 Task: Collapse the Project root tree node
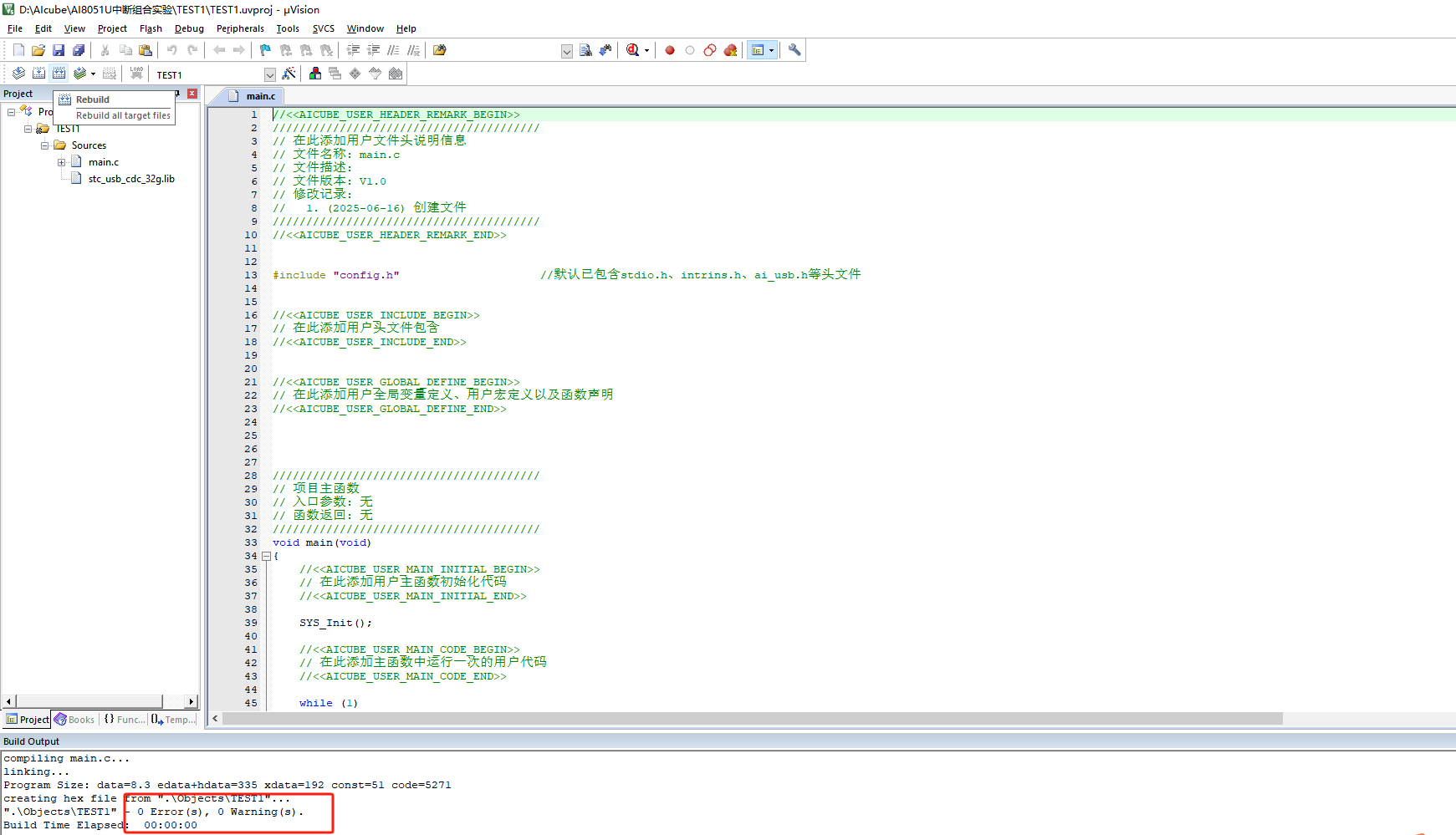point(11,112)
